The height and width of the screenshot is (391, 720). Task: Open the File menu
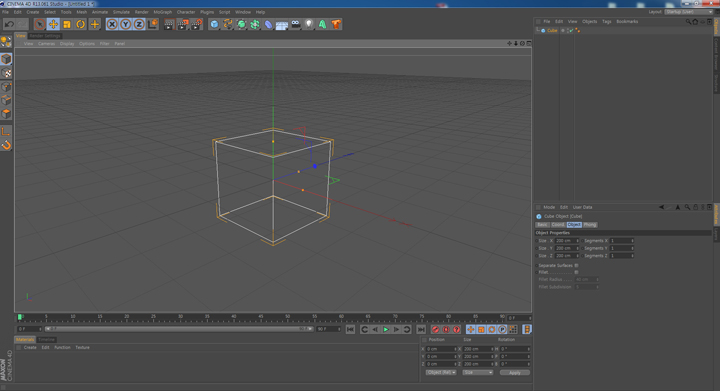6,12
